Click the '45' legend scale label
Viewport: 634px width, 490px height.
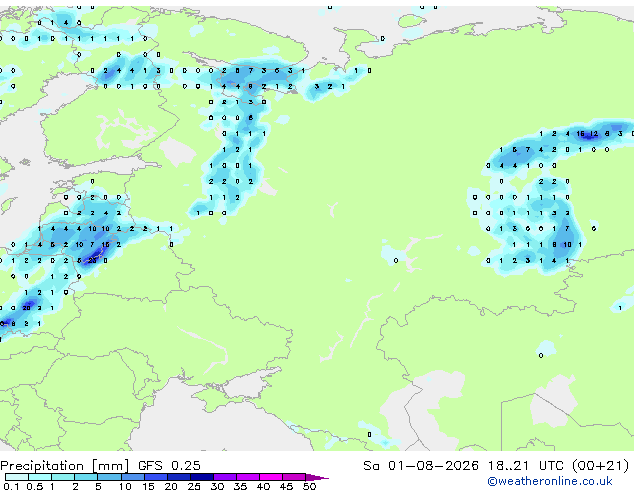click(x=286, y=486)
